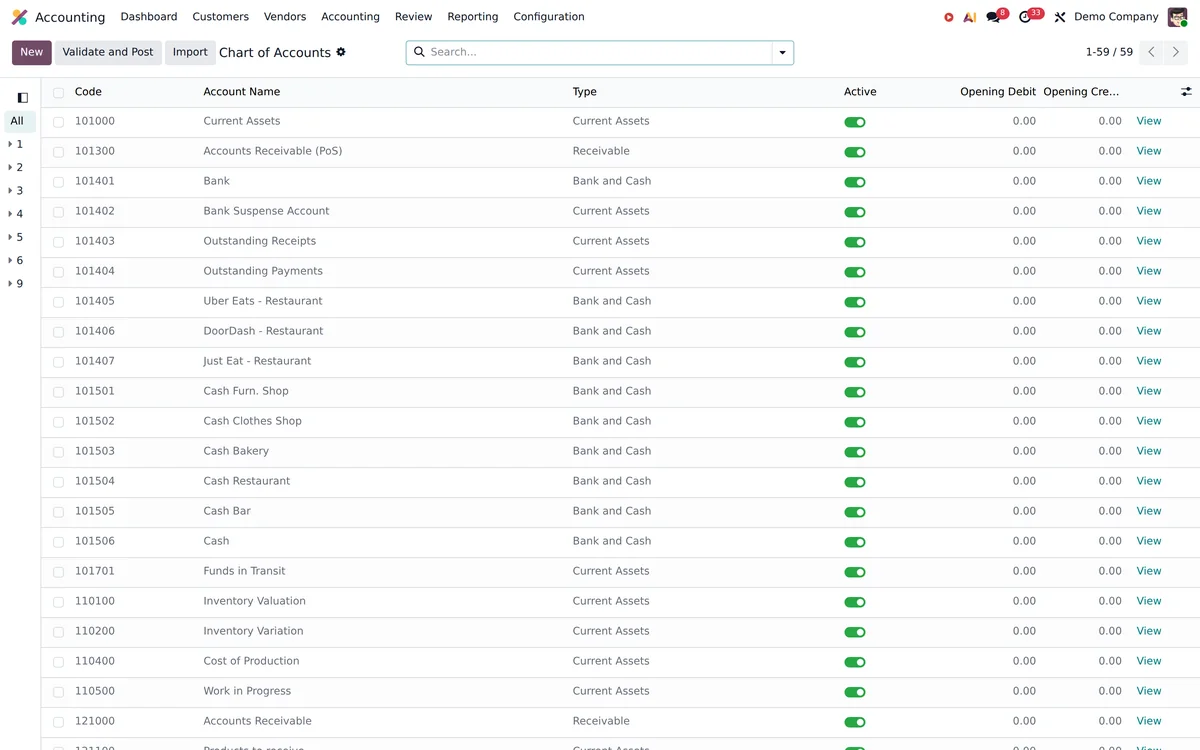Click the 1-59 / 59 pager text

point(1109,52)
